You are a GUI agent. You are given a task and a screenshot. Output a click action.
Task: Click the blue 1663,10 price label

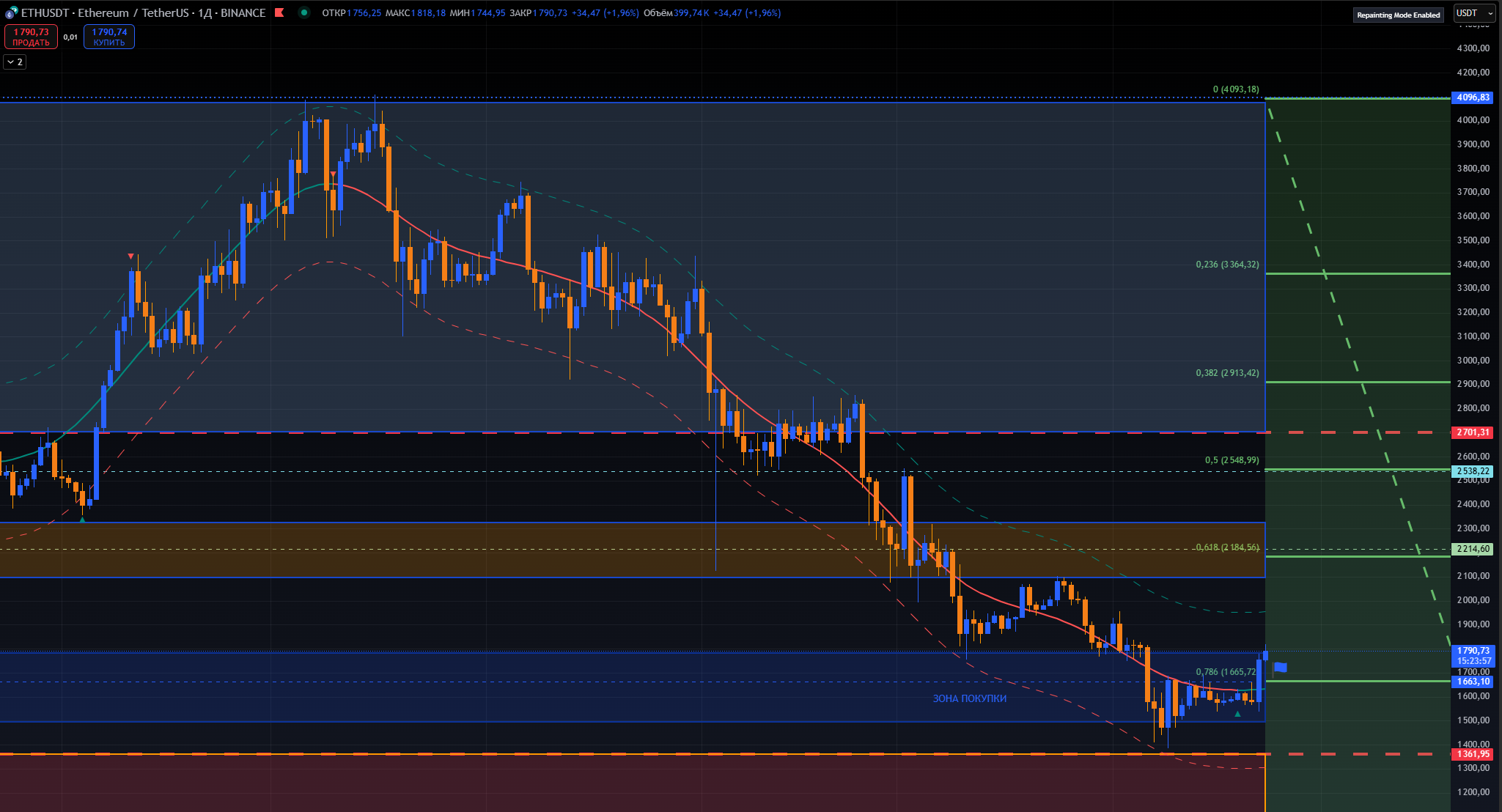tap(1473, 682)
